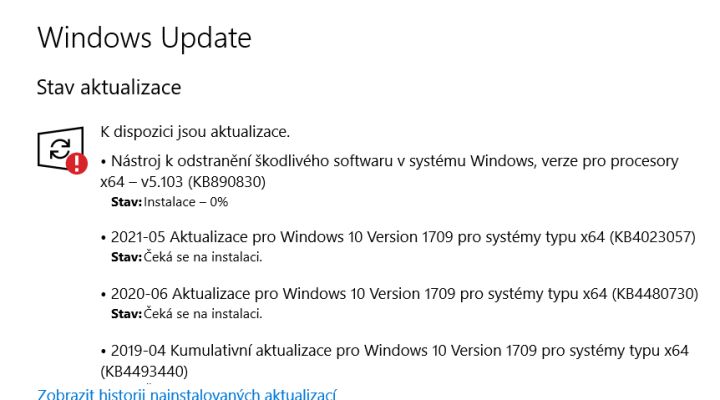The height and width of the screenshot is (400, 720).
Task: Open the installed updates history link
Action: (186, 394)
